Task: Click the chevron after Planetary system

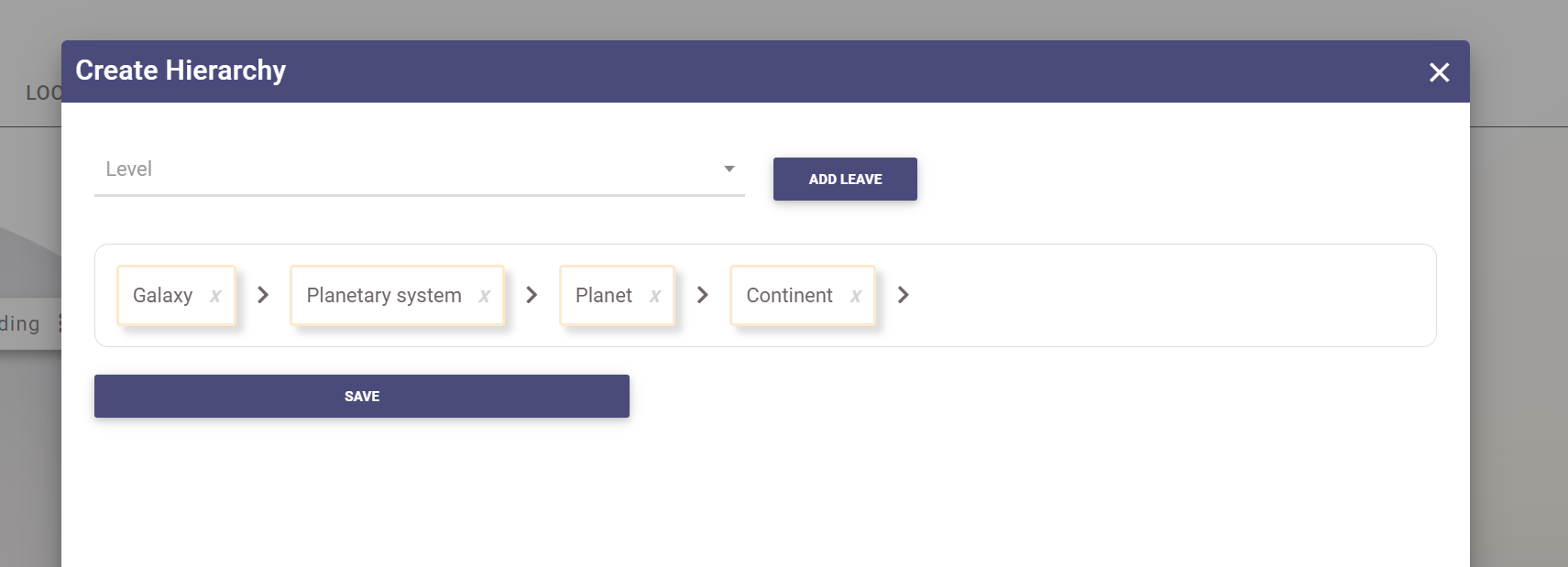Action: click(532, 295)
